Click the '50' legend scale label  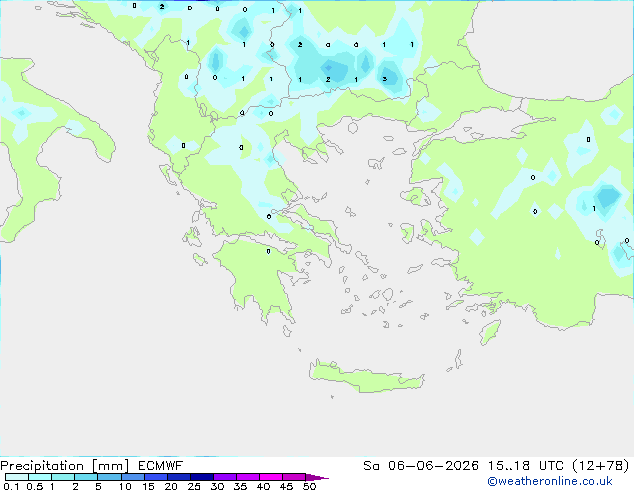[309, 486]
